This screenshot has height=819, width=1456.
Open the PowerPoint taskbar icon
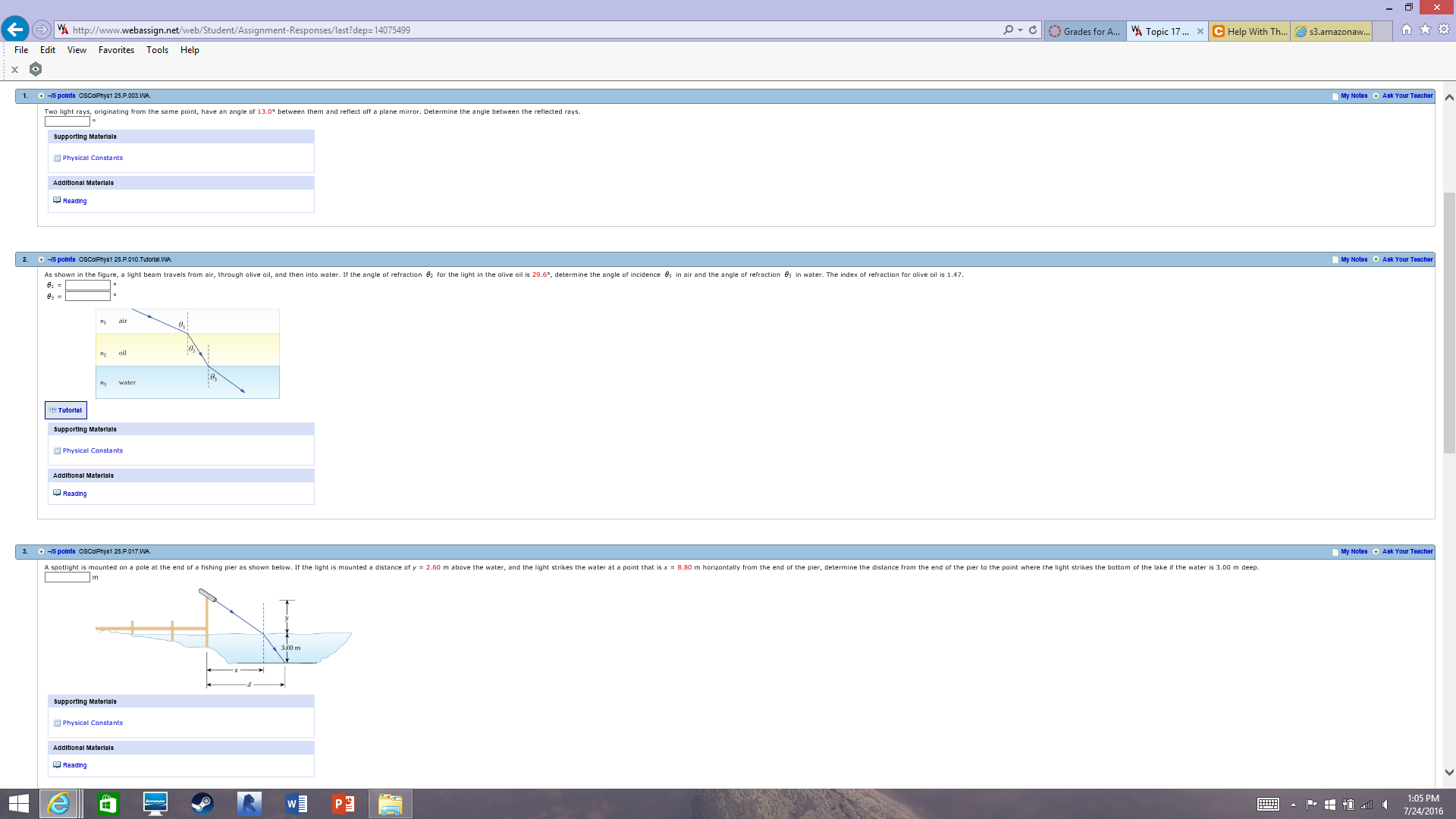click(x=343, y=804)
